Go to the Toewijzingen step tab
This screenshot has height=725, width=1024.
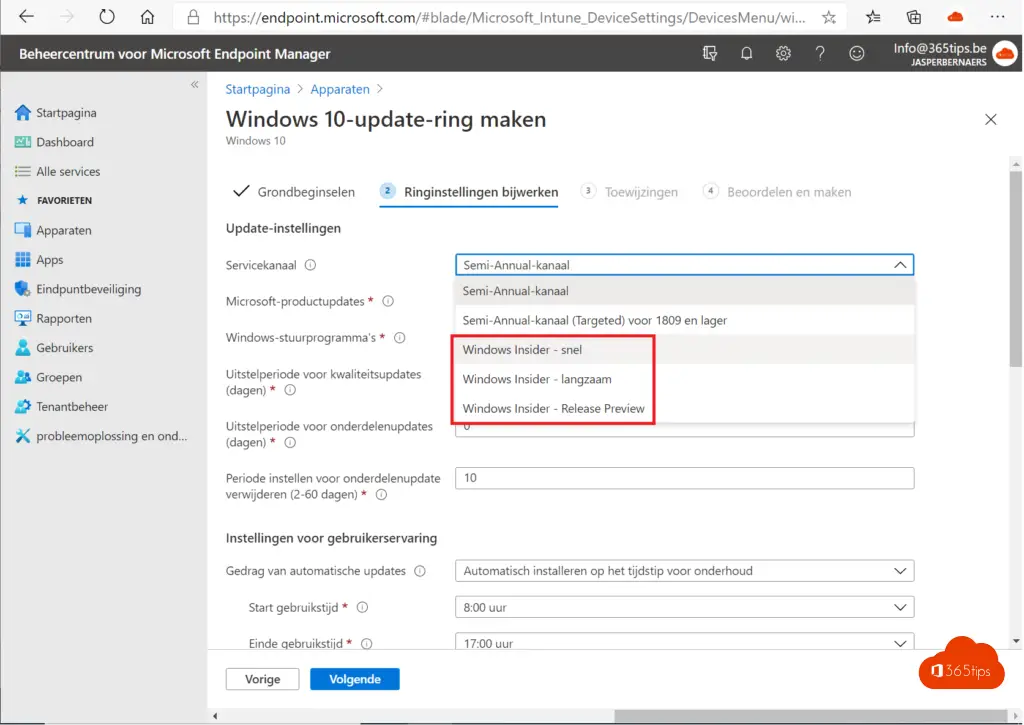click(629, 192)
